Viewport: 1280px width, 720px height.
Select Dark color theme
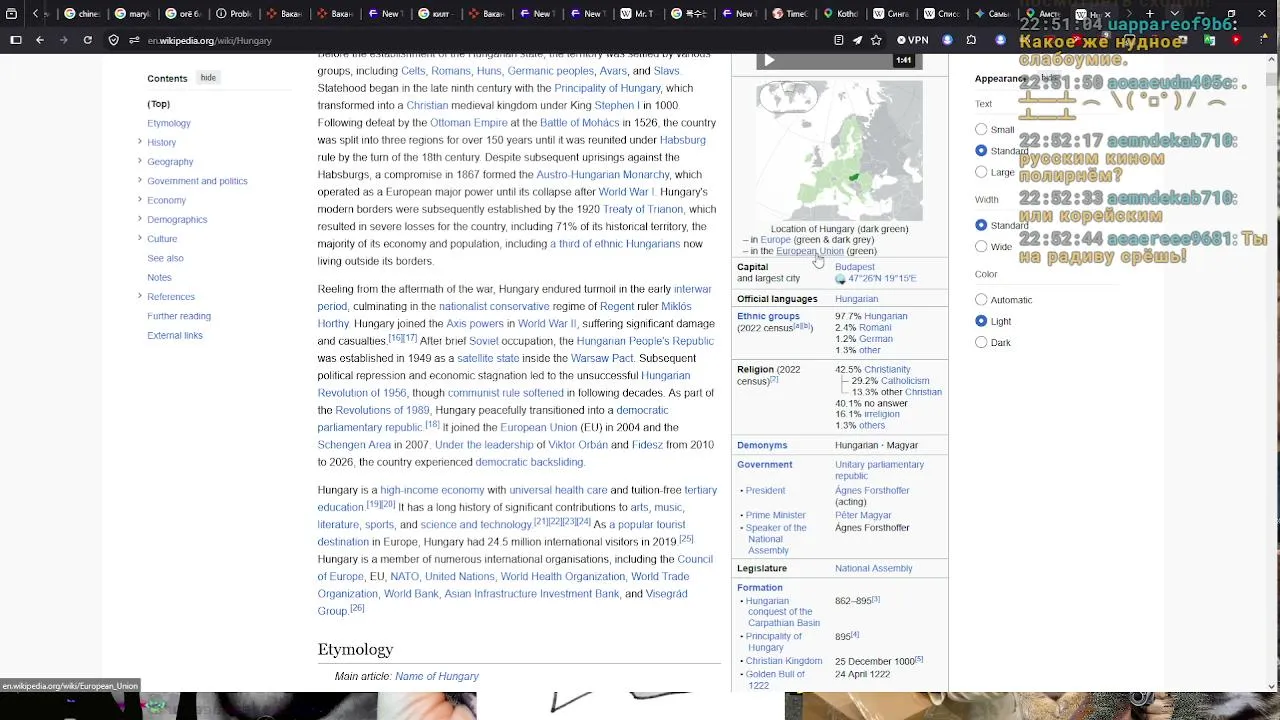pyautogui.click(x=981, y=342)
